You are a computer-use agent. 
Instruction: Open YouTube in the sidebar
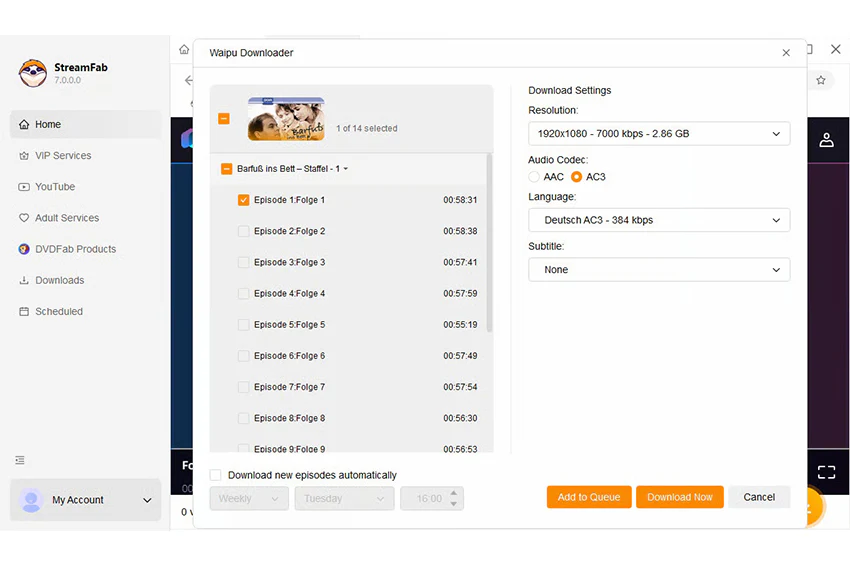86,186
